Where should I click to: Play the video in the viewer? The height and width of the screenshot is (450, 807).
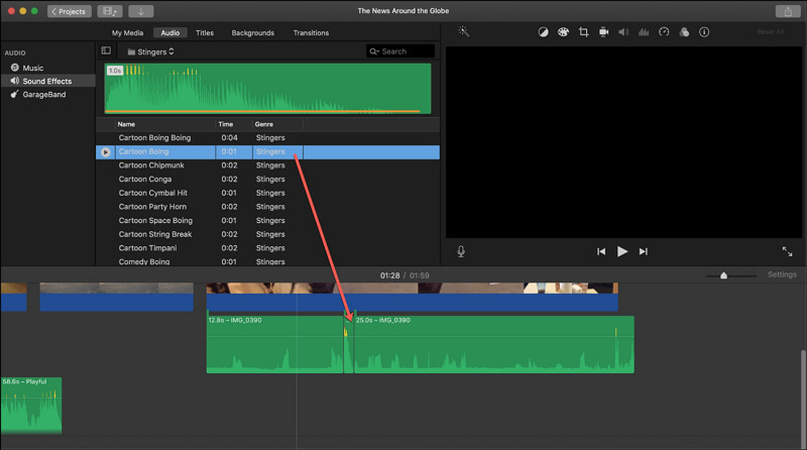click(622, 251)
